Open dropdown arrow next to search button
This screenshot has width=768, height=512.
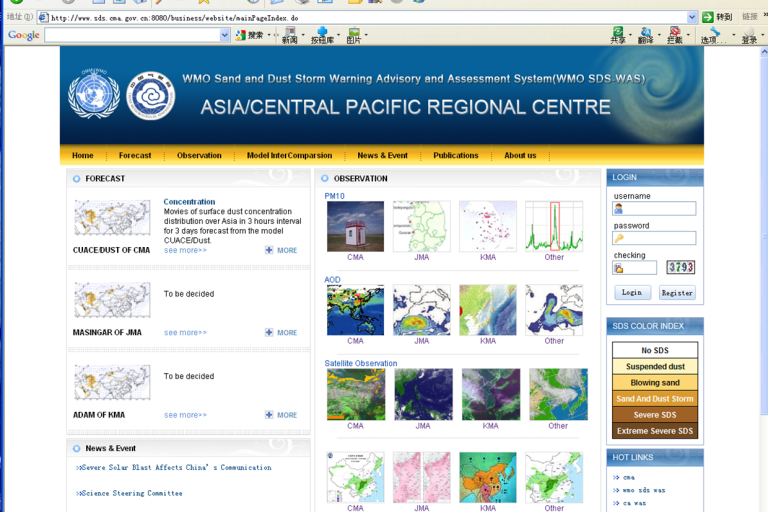click(269, 35)
